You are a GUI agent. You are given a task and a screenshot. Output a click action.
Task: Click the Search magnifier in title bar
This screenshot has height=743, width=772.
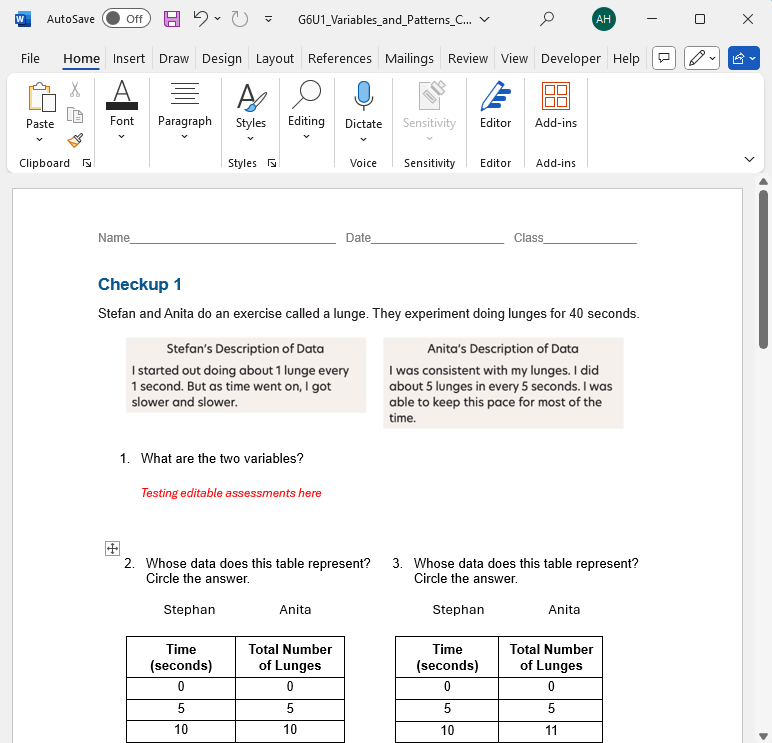coord(547,19)
